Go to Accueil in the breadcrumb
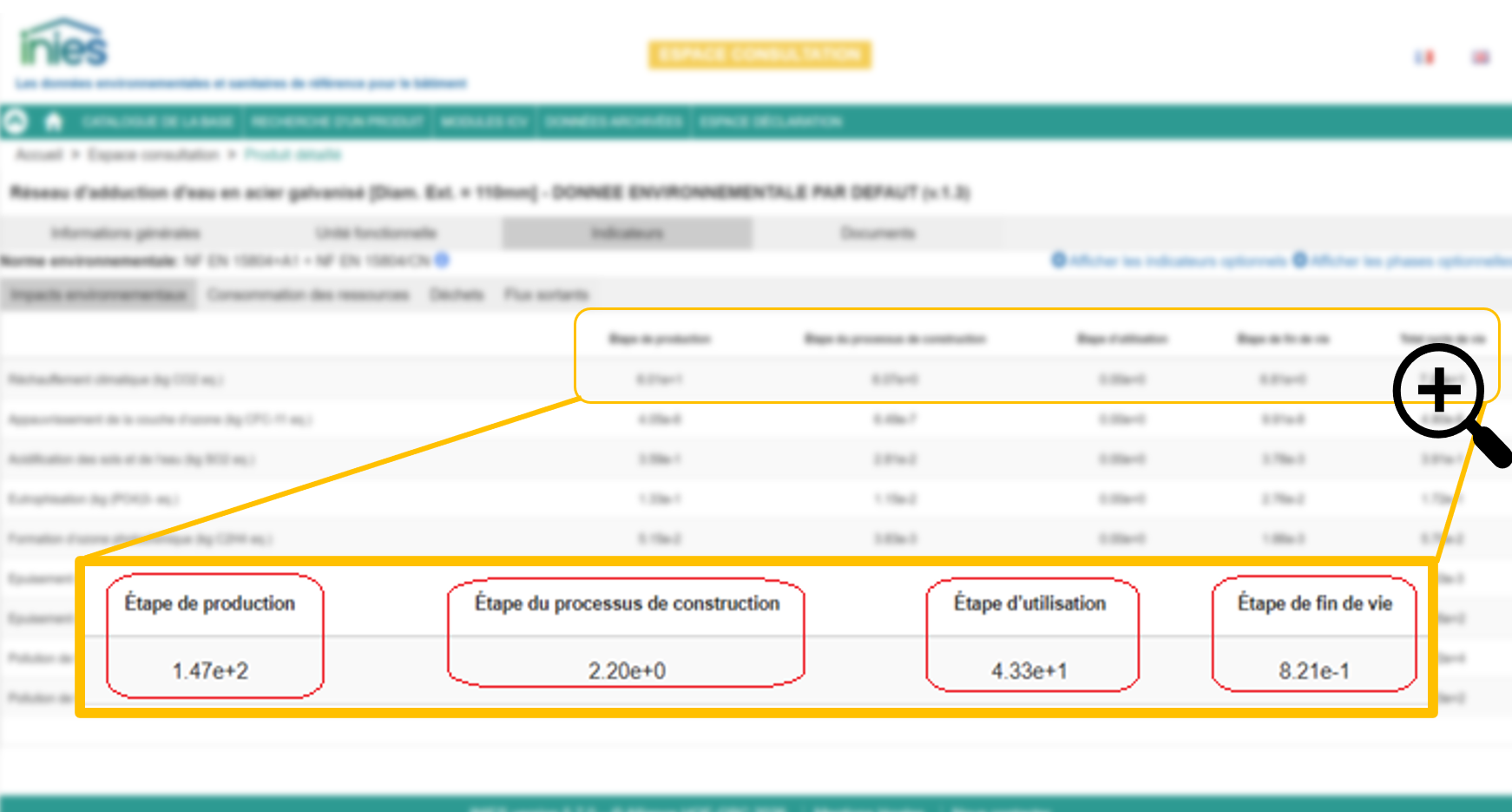The width and height of the screenshot is (1512, 812). 39,155
